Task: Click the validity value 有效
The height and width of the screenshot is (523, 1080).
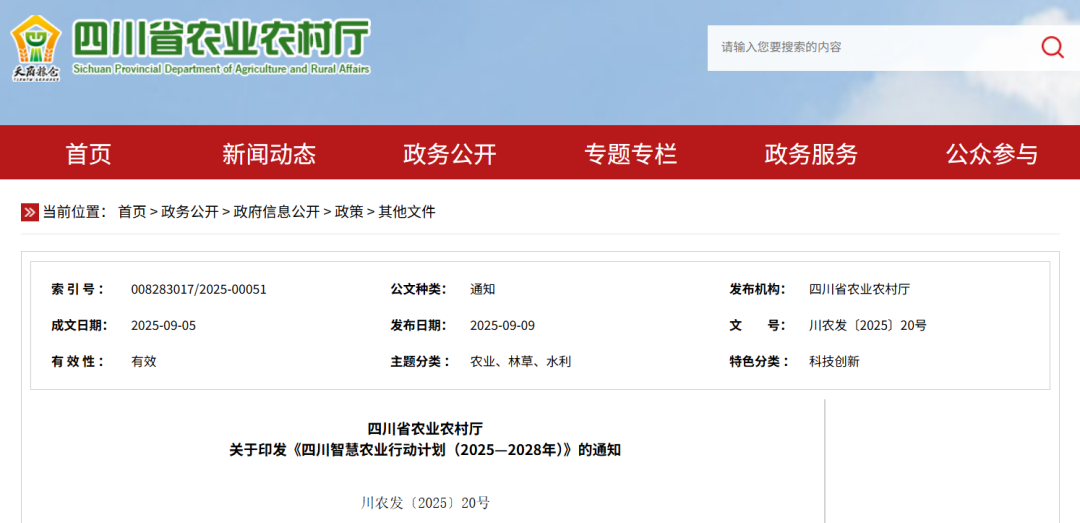Action: tap(144, 362)
